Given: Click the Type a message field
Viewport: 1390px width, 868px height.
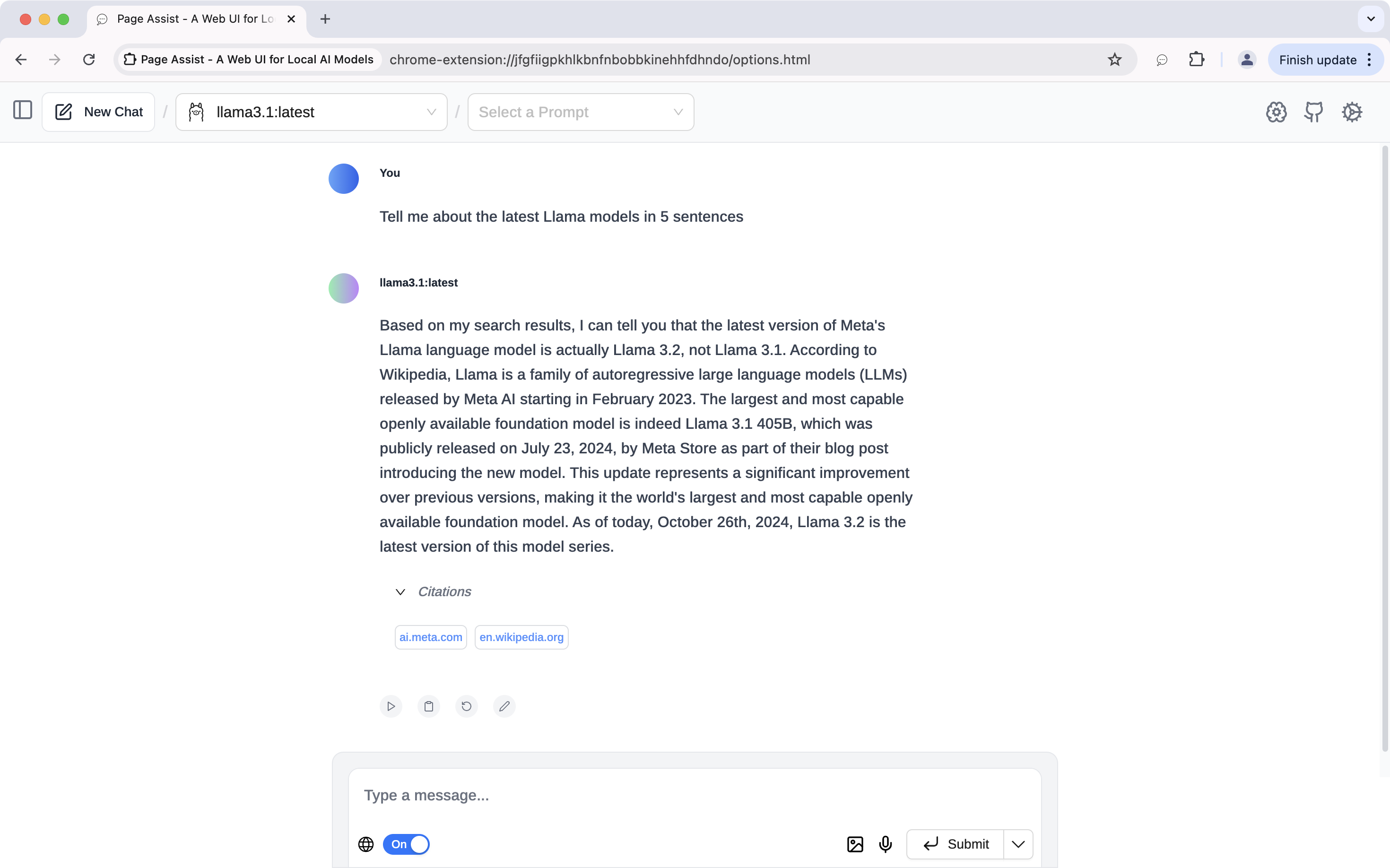Looking at the screenshot, I should click(x=694, y=796).
